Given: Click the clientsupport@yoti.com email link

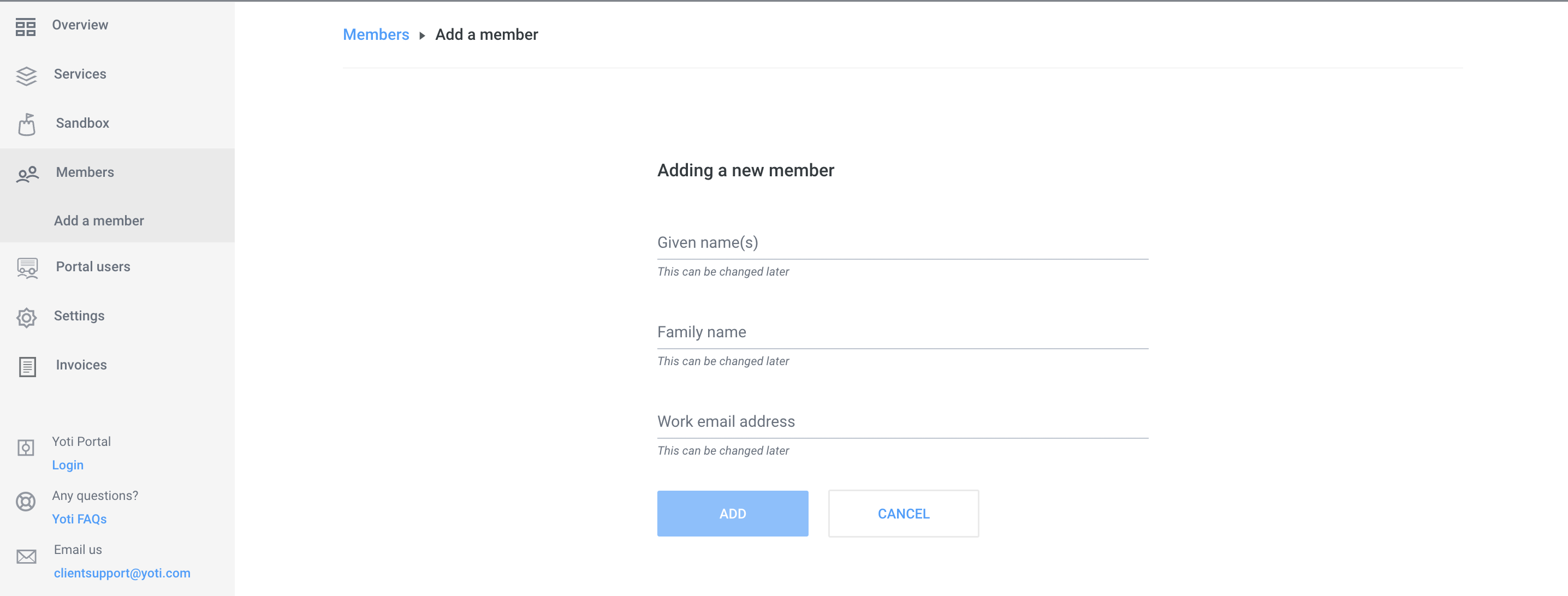Looking at the screenshot, I should coord(122,574).
